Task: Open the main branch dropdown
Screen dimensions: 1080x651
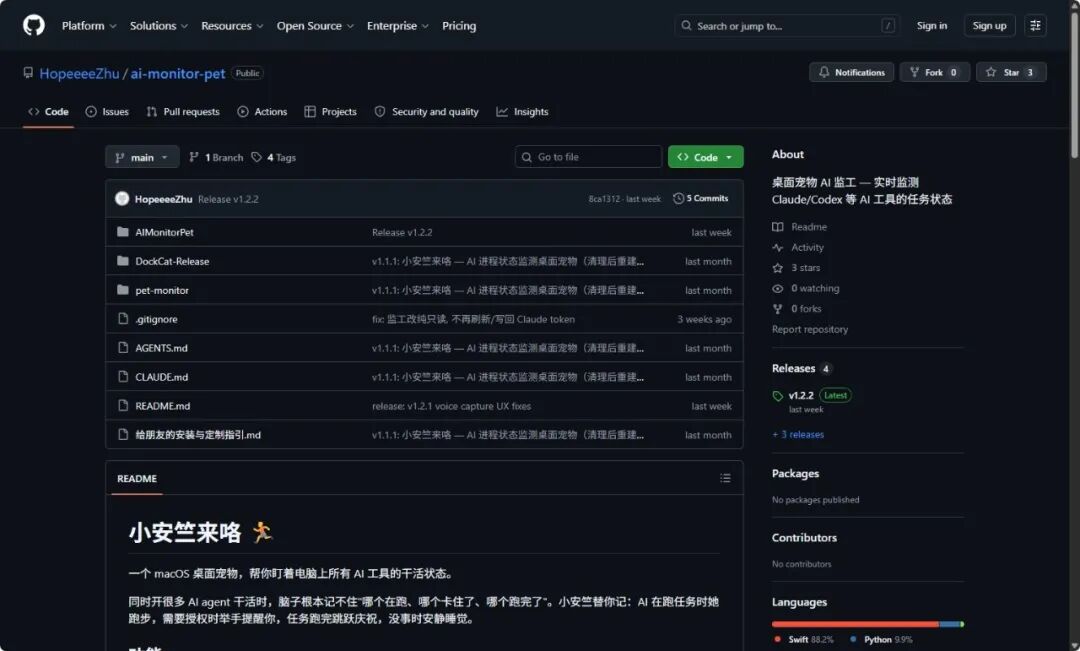Action: 142,157
